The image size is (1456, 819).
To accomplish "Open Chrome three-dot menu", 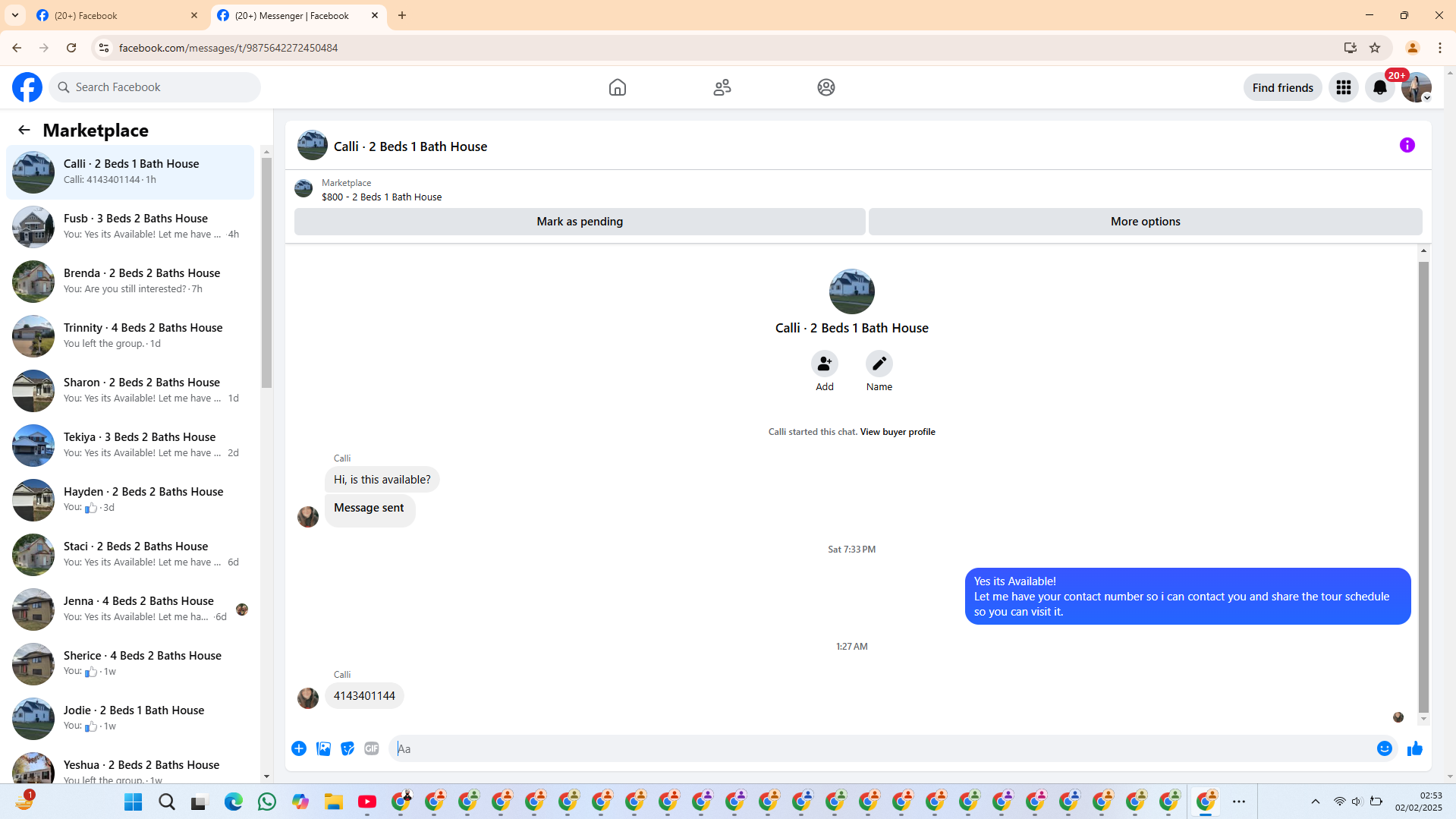I will pyautogui.click(x=1440, y=48).
